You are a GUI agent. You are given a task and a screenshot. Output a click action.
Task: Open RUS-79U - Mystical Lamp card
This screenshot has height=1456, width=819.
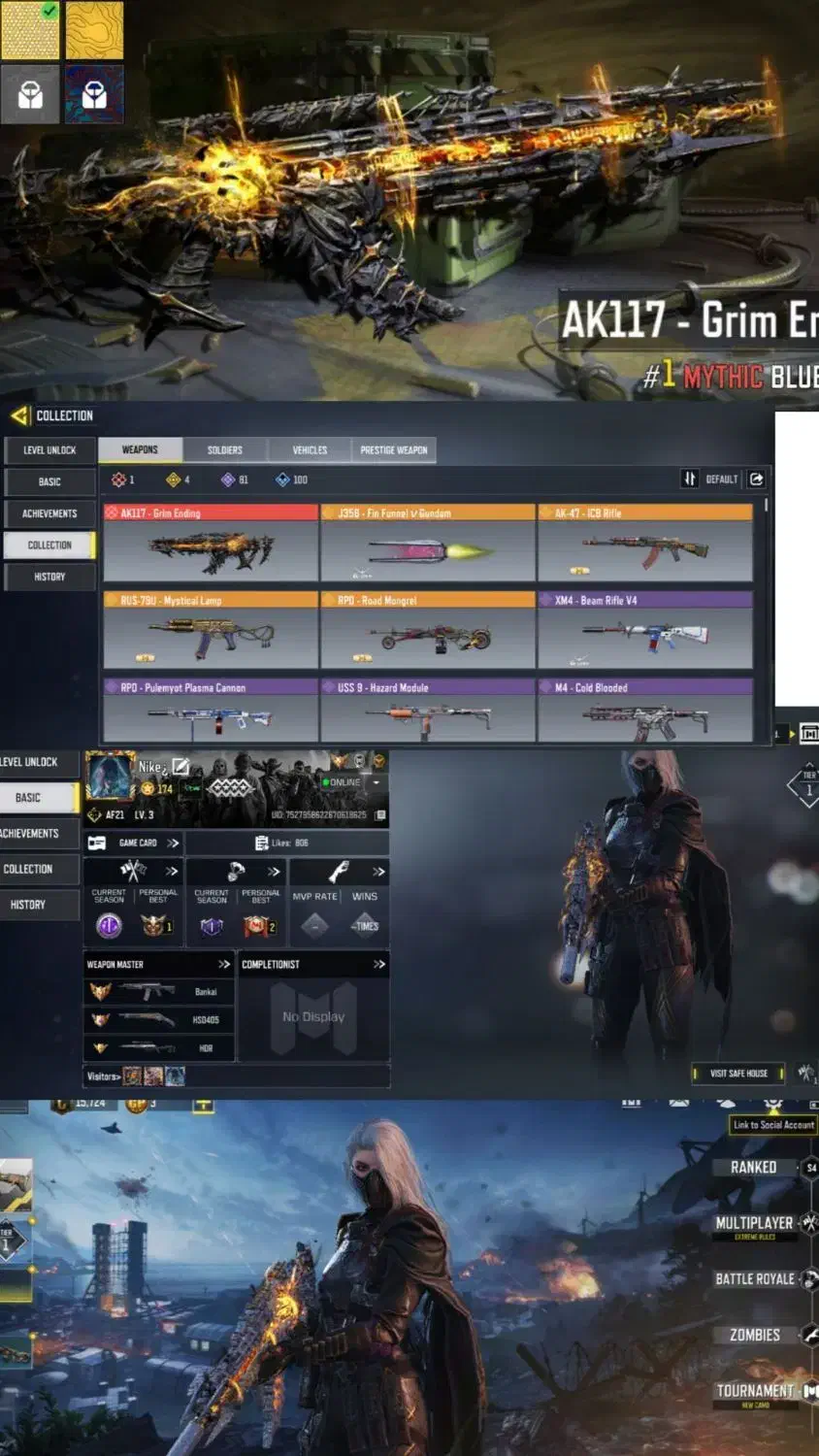coord(212,630)
